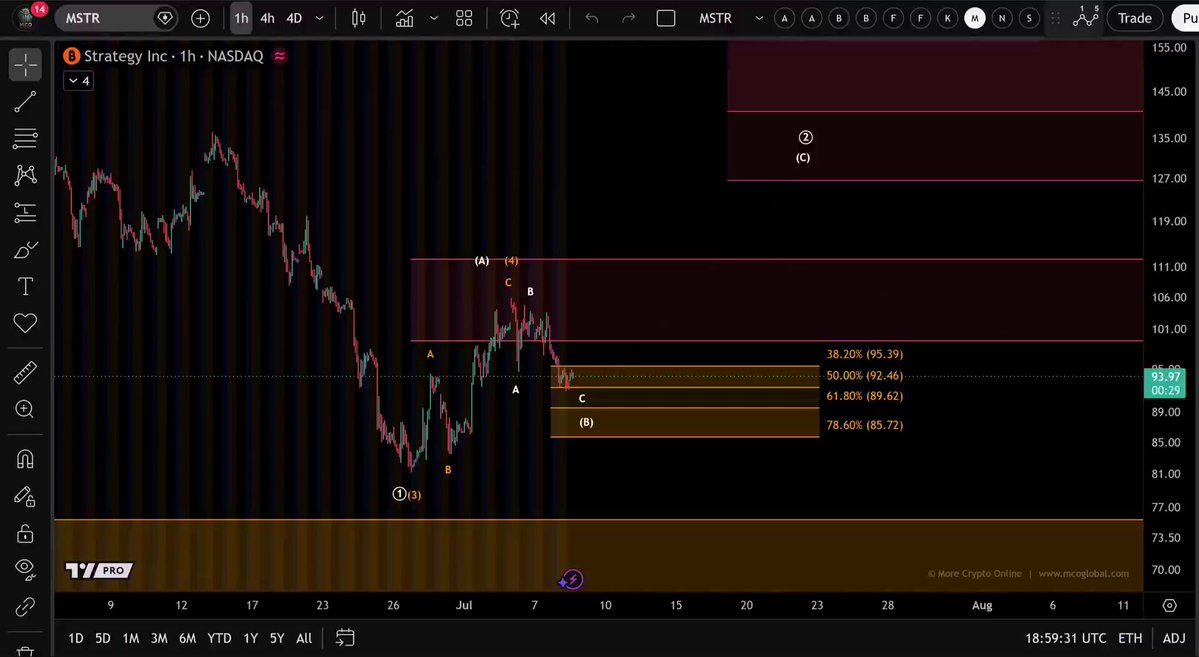Set the date range to 3M
This screenshot has height=657, width=1199.
click(159, 638)
